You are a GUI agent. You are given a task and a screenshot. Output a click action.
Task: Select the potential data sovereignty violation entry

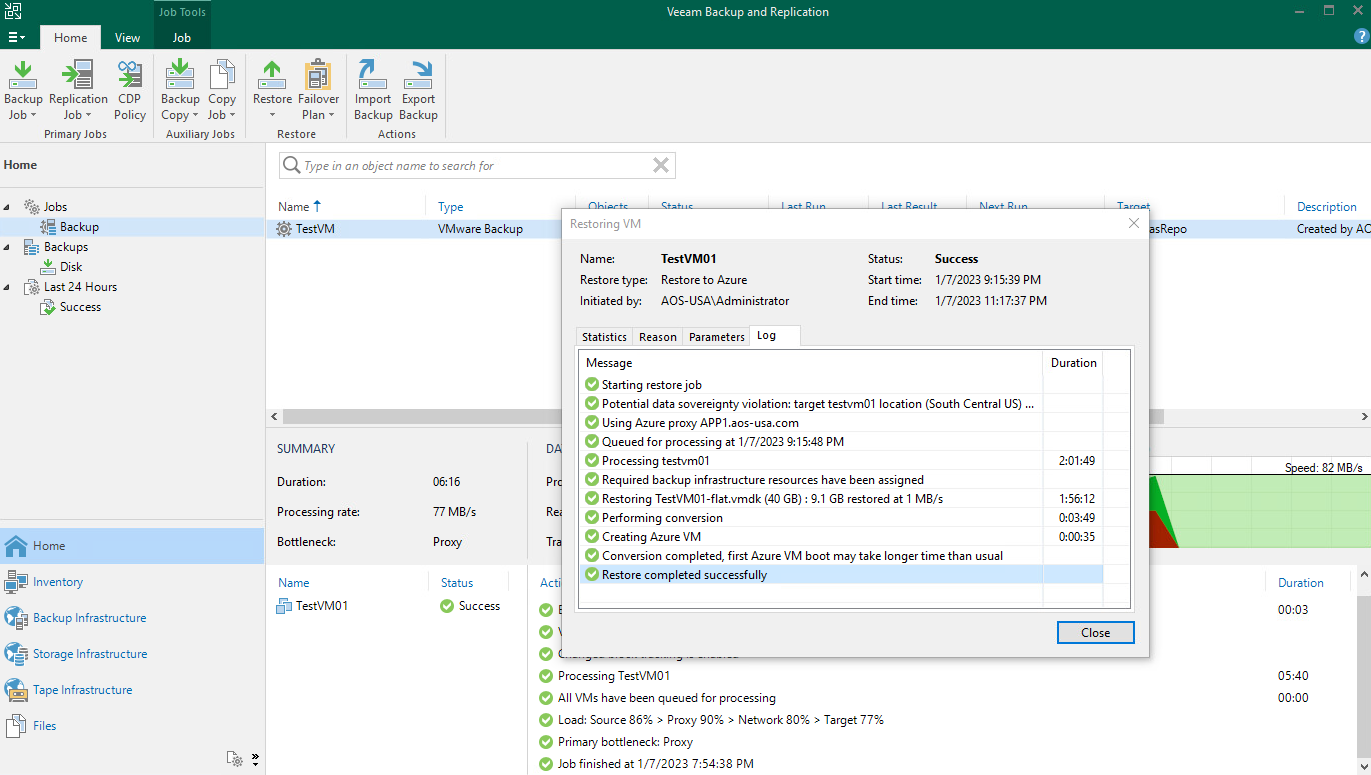click(841, 404)
